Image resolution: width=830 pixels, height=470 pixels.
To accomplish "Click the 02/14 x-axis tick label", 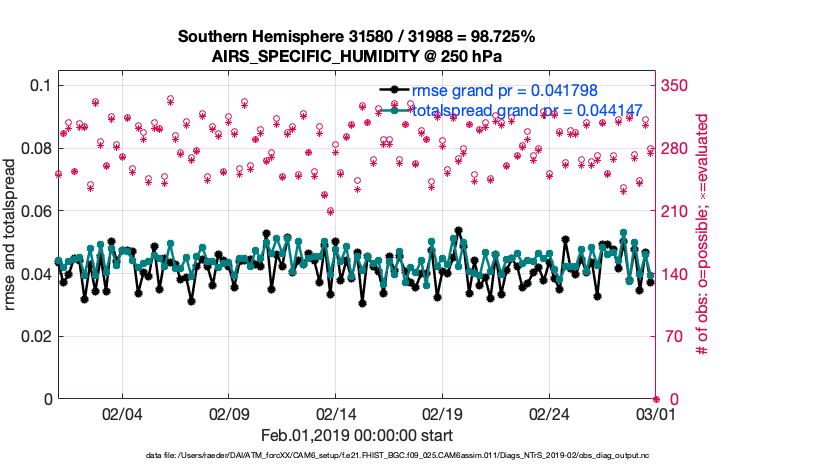I will coord(336,414).
